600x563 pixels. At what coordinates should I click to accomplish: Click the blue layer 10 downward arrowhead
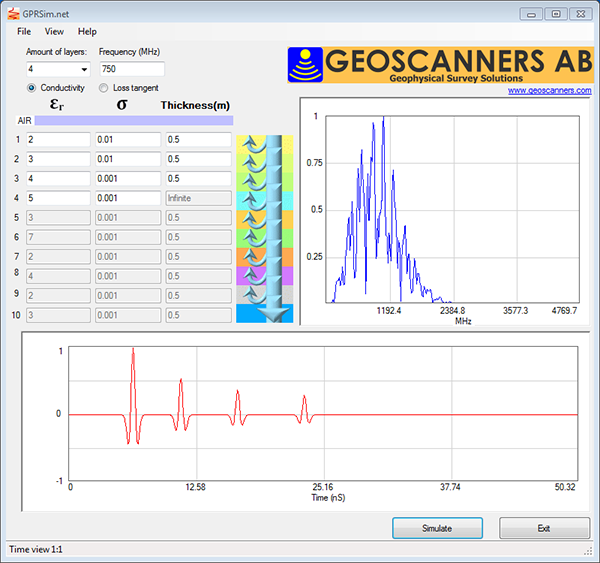tap(274, 315)
